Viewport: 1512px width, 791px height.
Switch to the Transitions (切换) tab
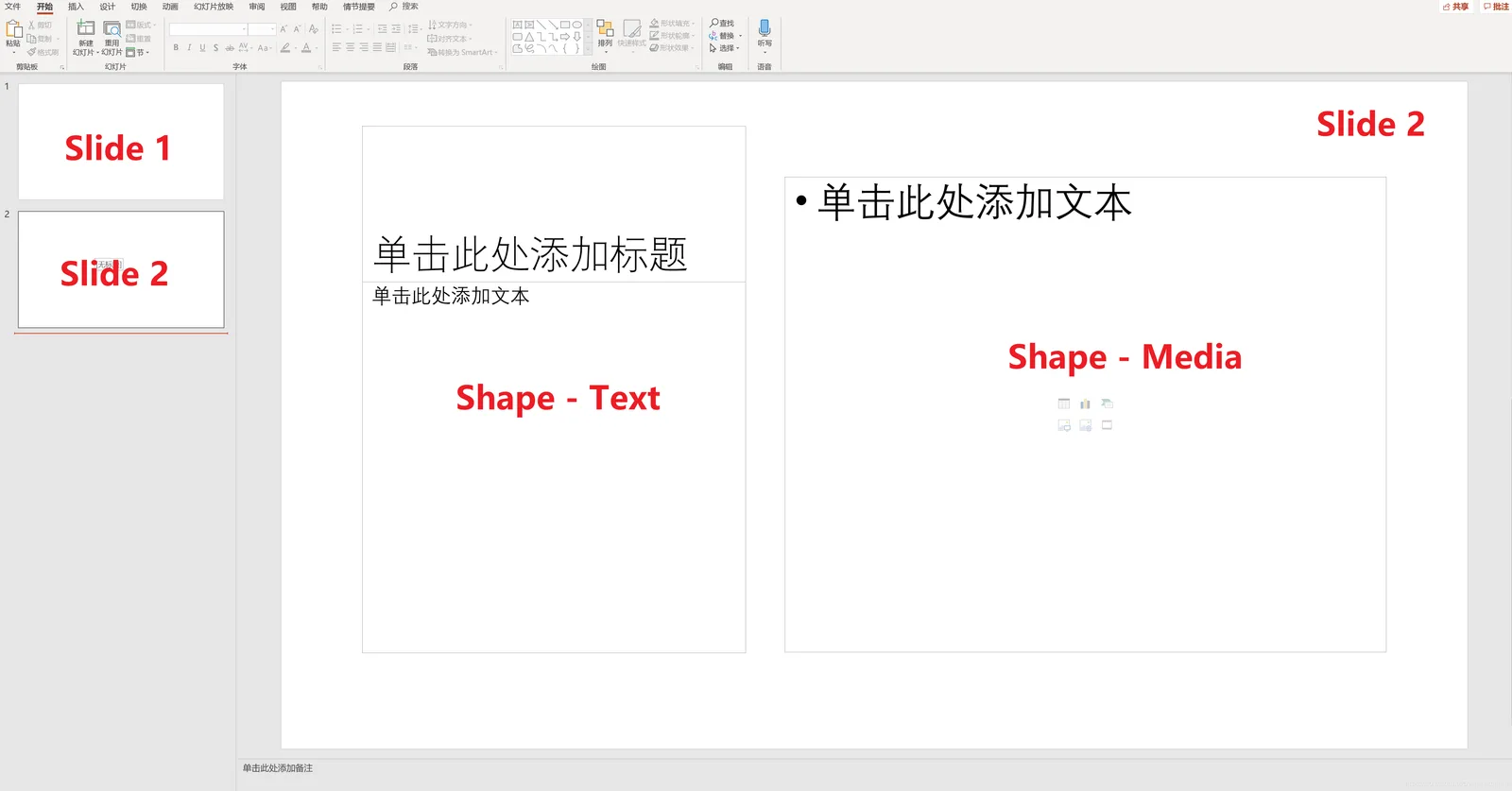[139, 7]
